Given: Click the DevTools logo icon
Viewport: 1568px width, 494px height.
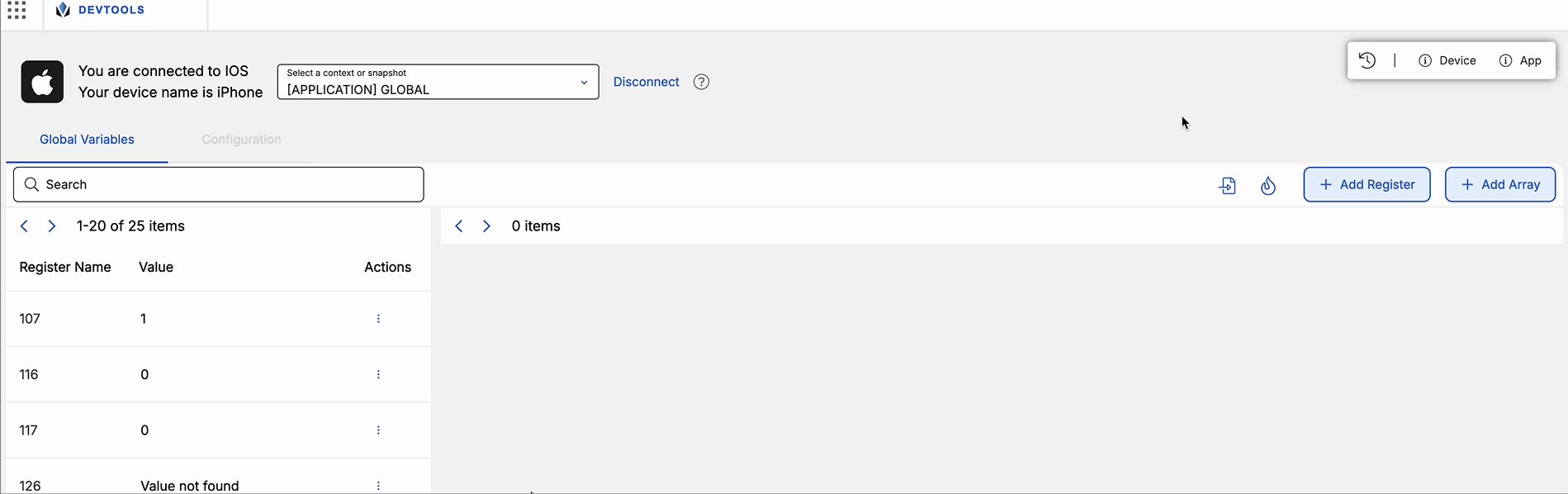Looking at the screenshot, I should click(x=63, y=10).
